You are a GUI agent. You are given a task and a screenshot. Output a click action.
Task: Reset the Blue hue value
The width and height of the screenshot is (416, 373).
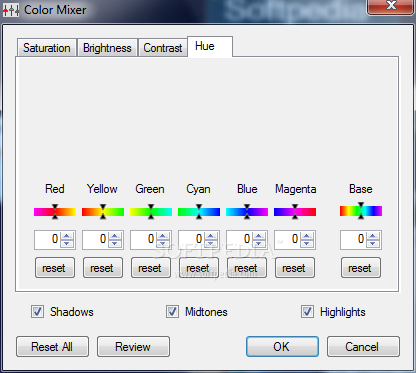pos(247,268)
